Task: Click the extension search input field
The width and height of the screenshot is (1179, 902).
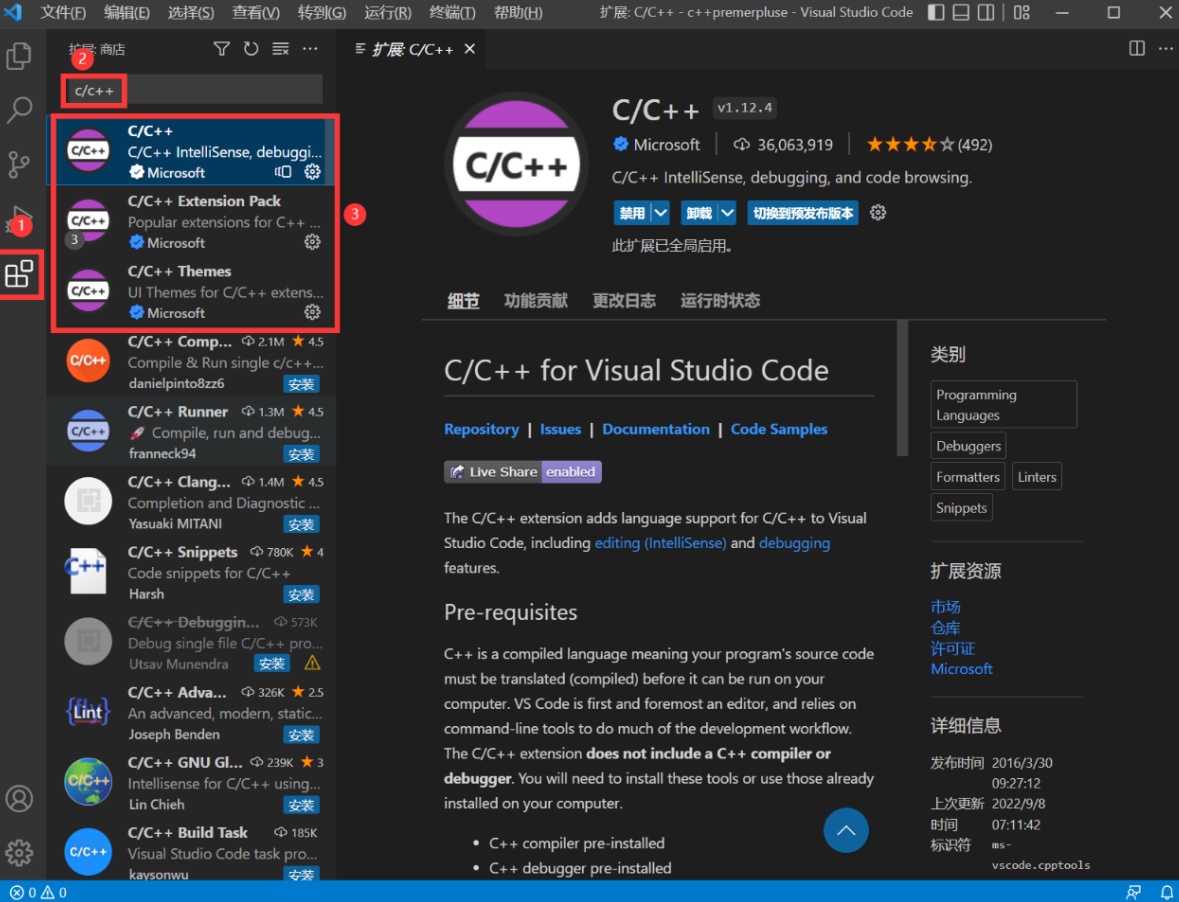Action: pos(220,91)
